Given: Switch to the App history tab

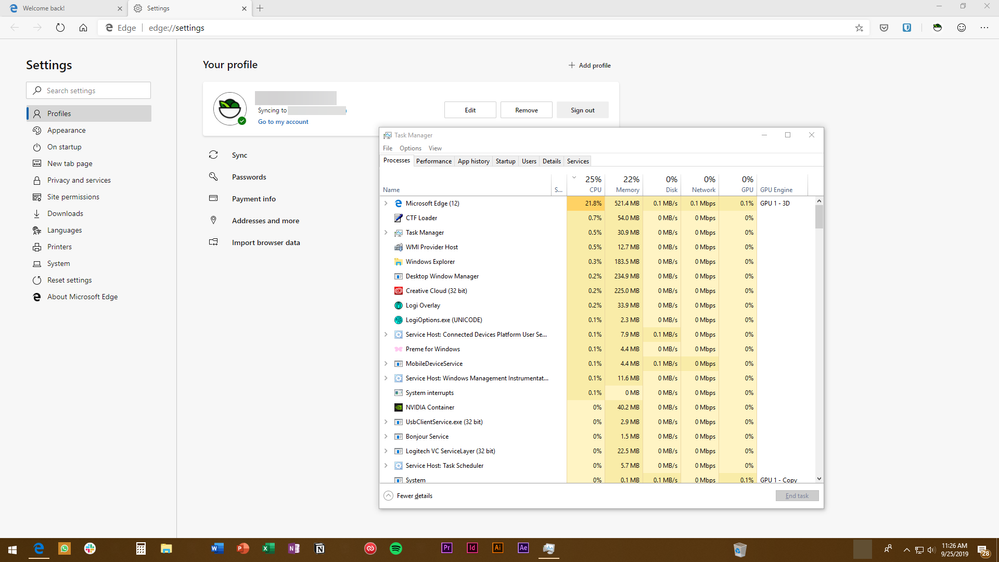Looking at the screenshot, I should click(x=473, y=161).
